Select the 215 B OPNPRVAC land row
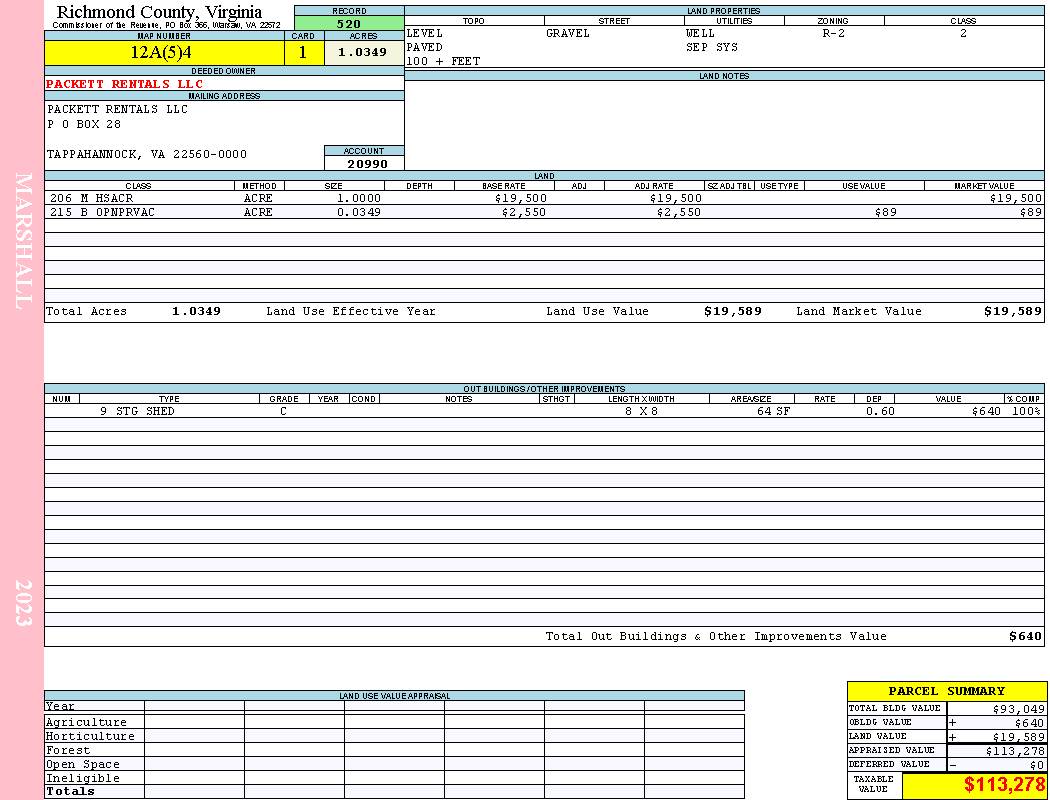The image size is (1050, 800). click(544, 212)
